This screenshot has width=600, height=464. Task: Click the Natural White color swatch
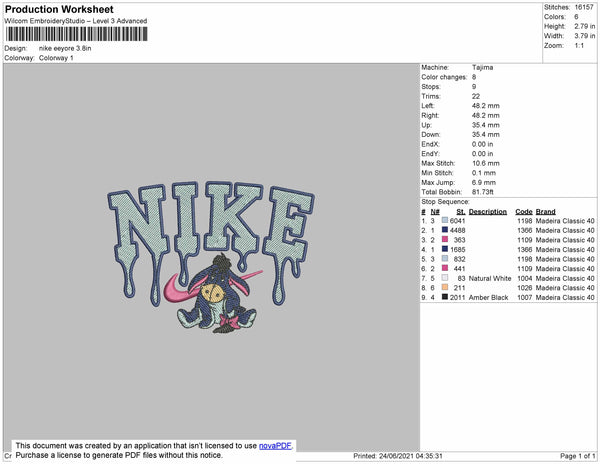(445, 278)
